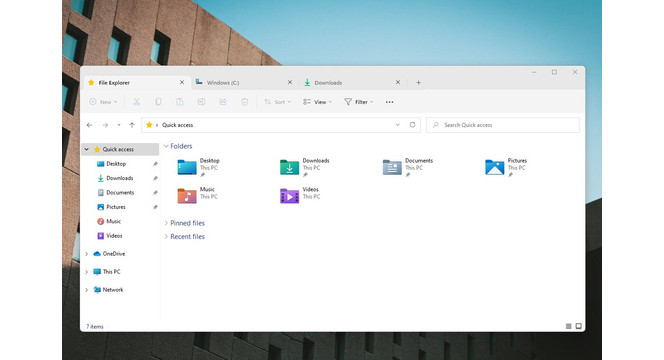Expand the Recent files section
The width and height of the screenshot is (664, 360).
point(166,236)
